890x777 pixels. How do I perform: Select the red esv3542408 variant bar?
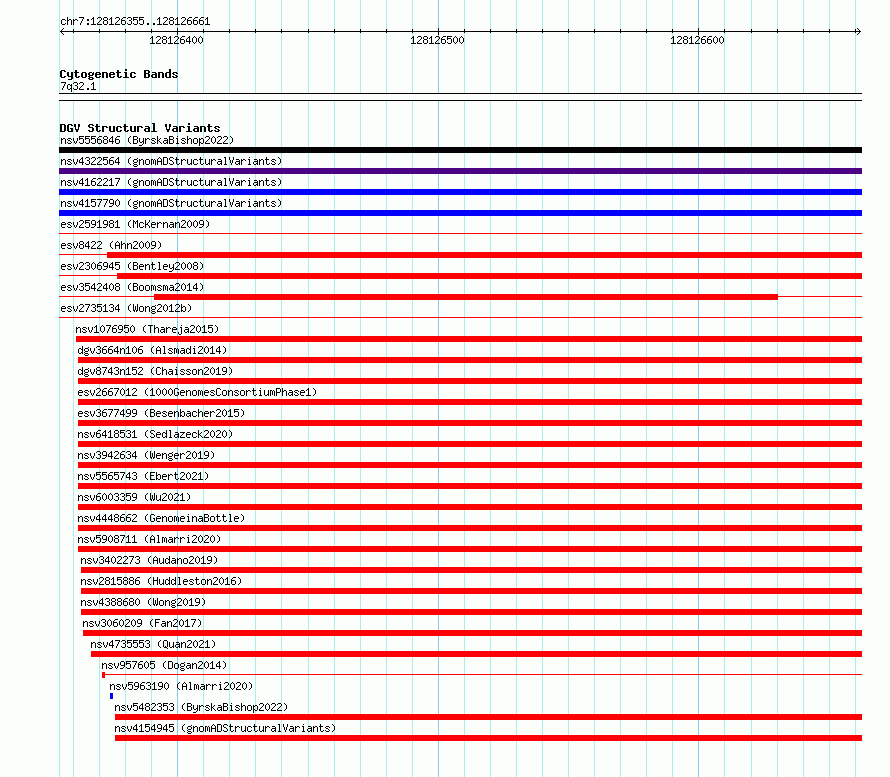(x=466, y=297)
